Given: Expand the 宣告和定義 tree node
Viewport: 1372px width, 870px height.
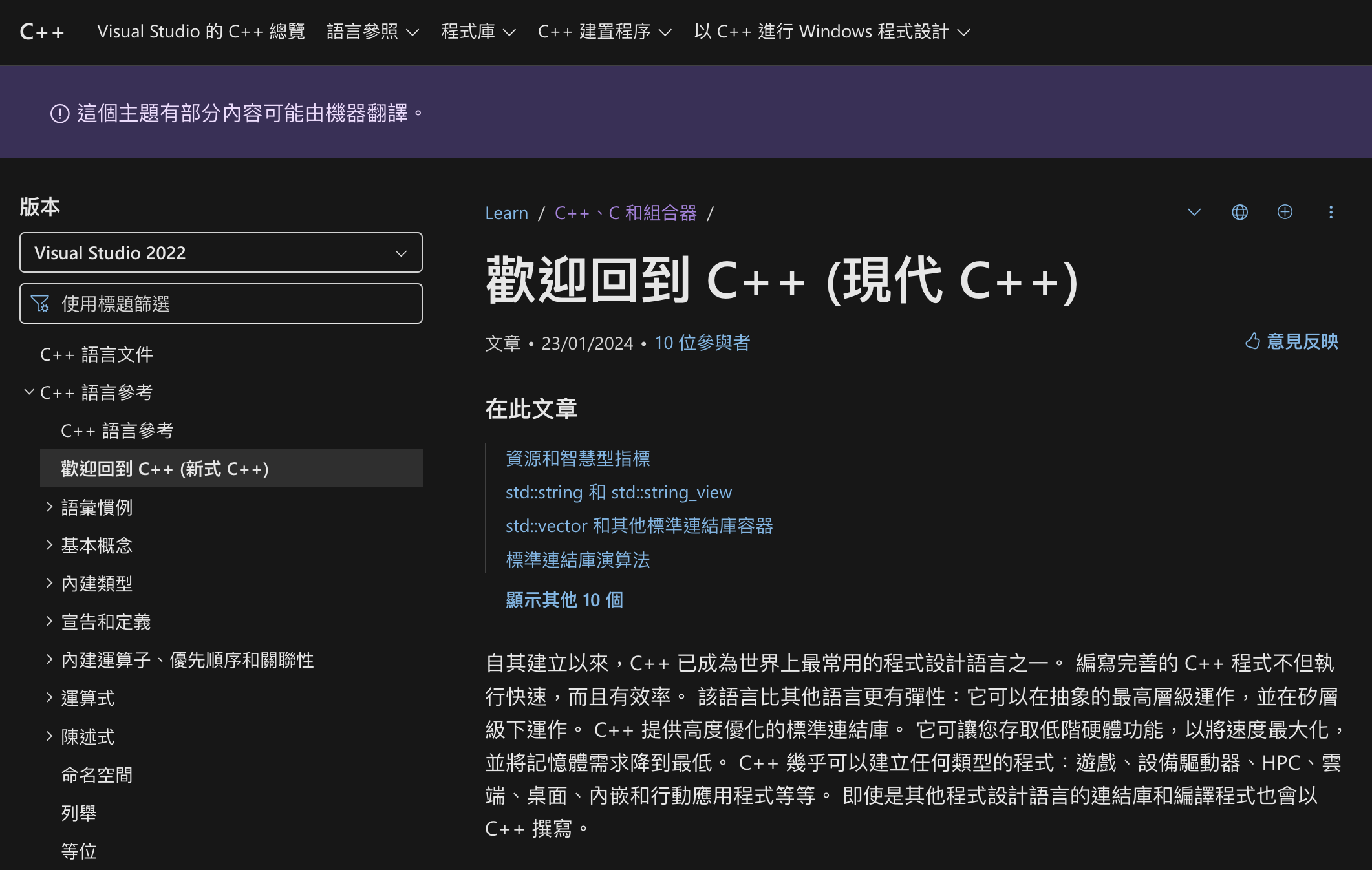Looking at the screenshot, I should 49,622.
